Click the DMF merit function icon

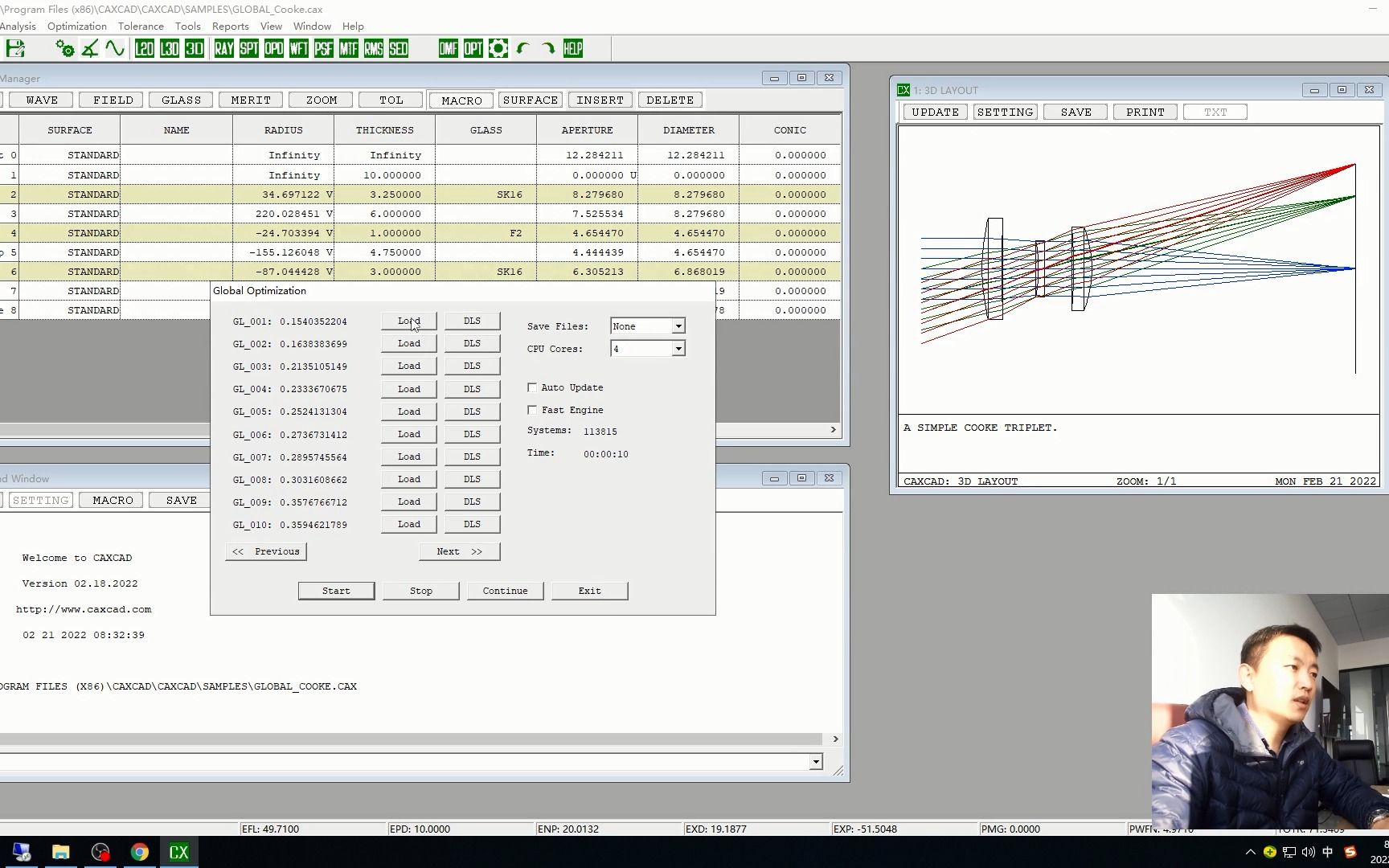click(x=449, y=48)
